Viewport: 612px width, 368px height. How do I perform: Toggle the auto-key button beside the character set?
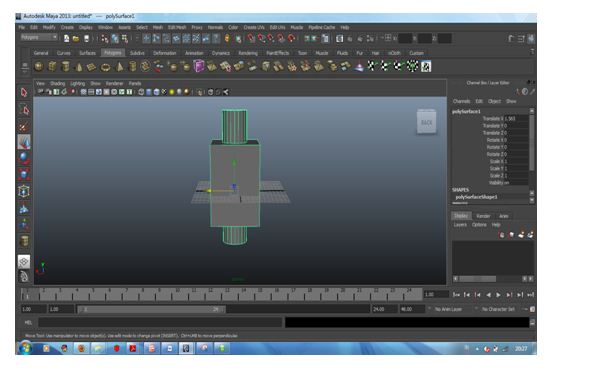tap(532, 309)
